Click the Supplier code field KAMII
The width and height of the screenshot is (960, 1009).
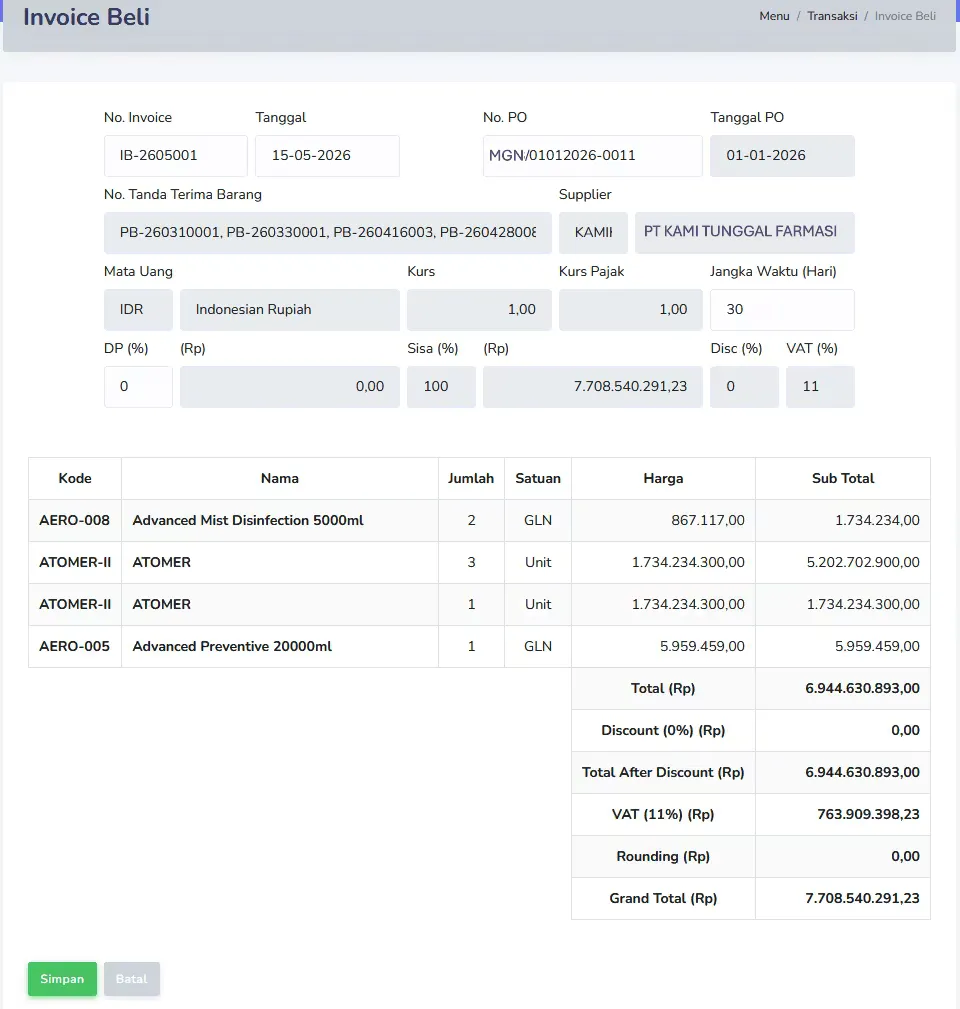[x=593, y=232]
